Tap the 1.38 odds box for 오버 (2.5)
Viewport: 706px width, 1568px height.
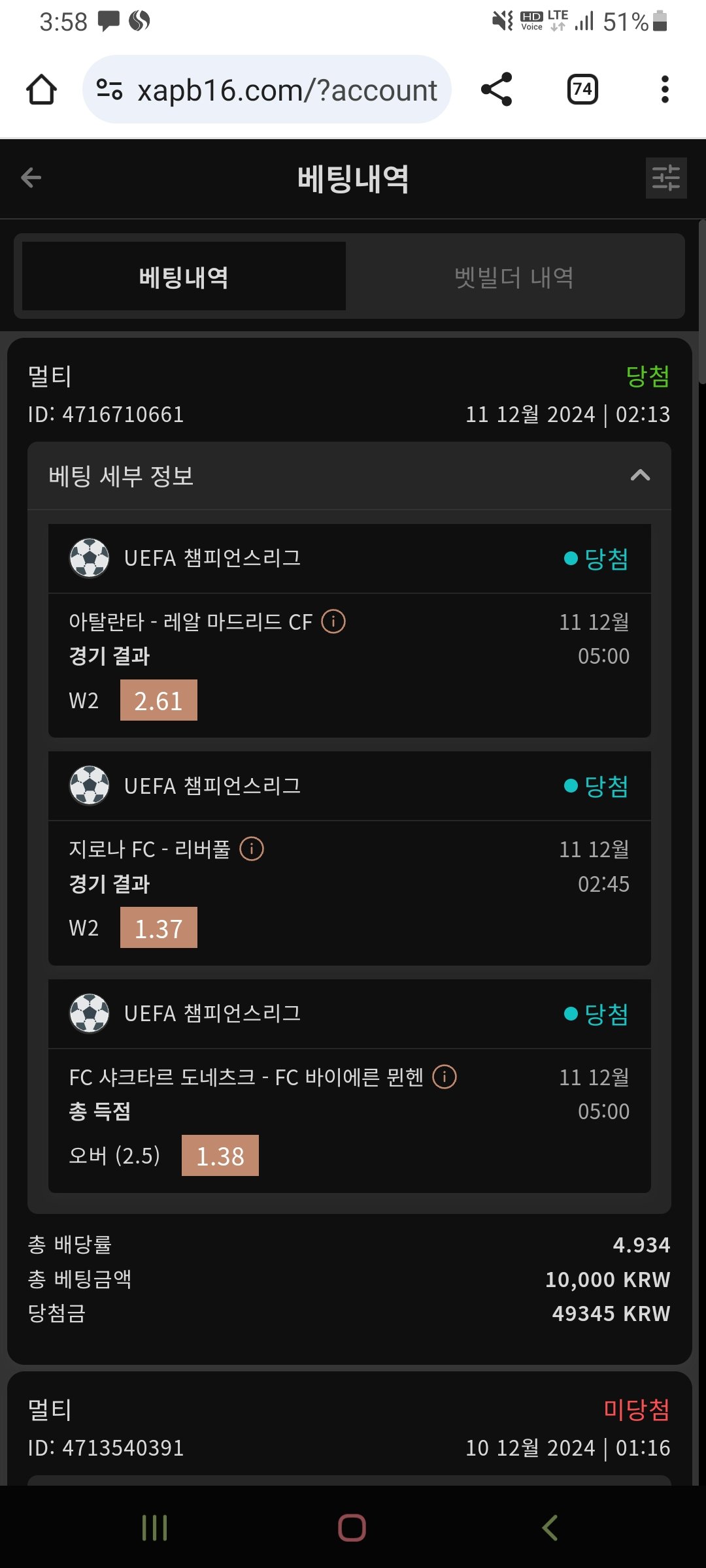(x=220, y=1156)
